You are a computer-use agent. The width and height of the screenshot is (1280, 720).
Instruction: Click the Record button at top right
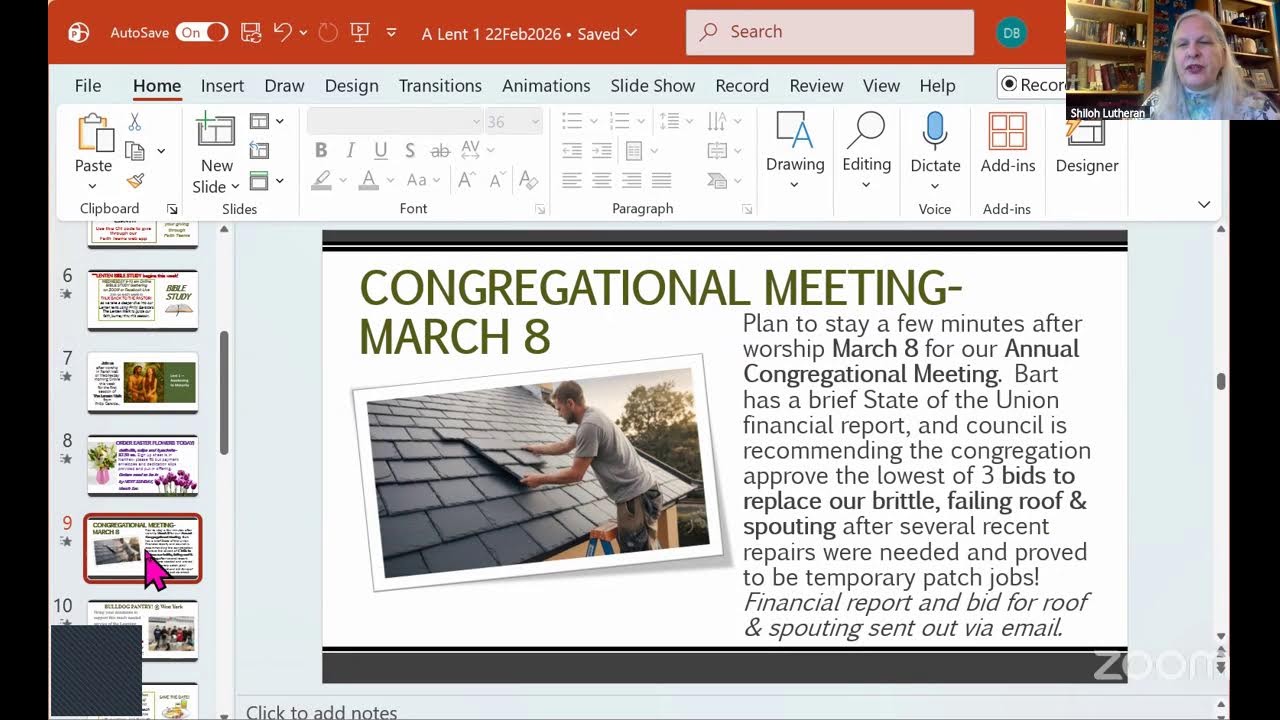pos(1031,85)
